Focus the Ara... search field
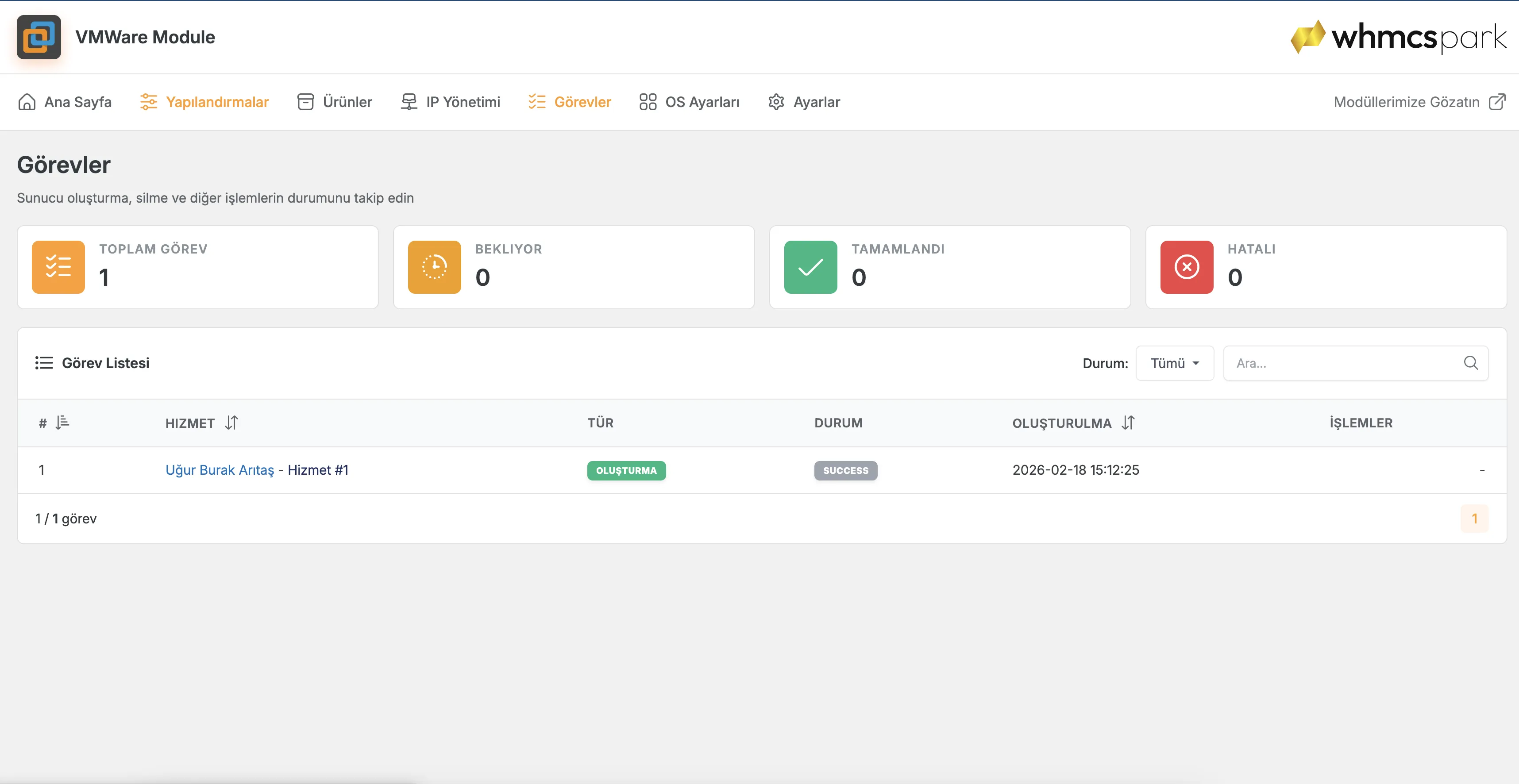The width and height of the screenshot is (1519, 784). click(1356, 363)
